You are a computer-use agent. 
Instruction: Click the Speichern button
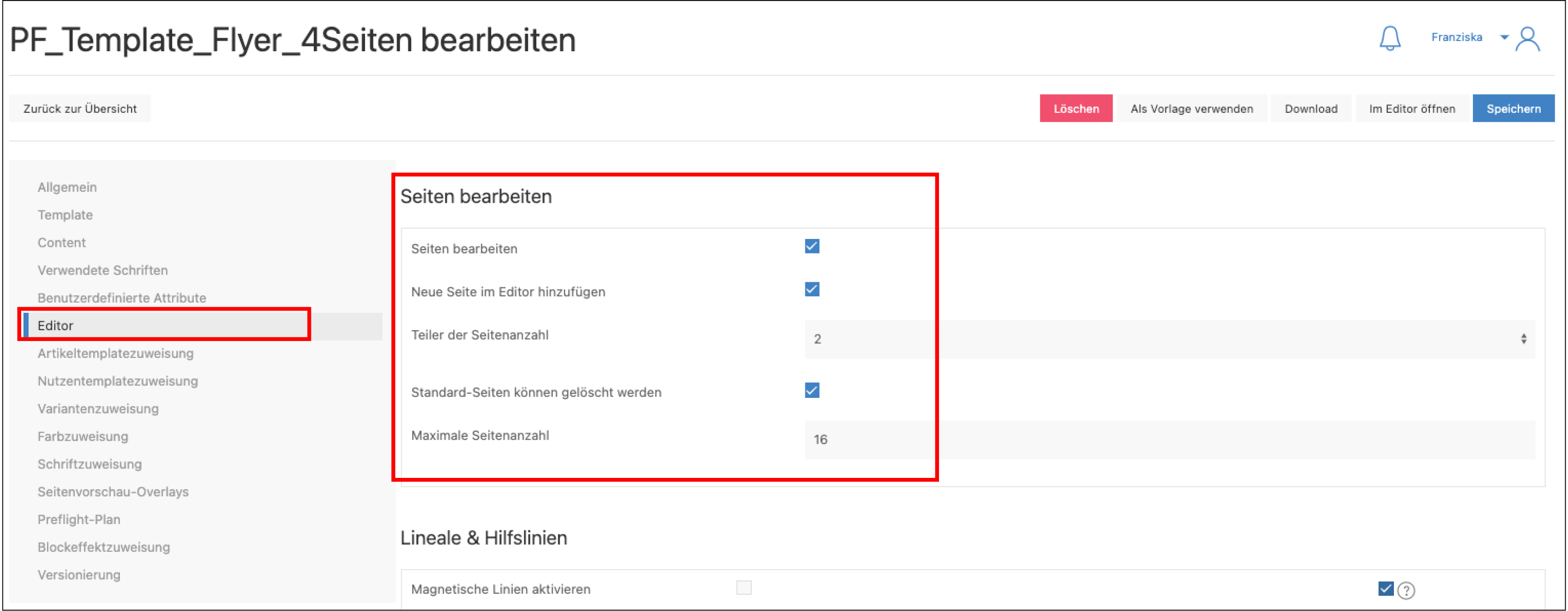click(1514, 108)
